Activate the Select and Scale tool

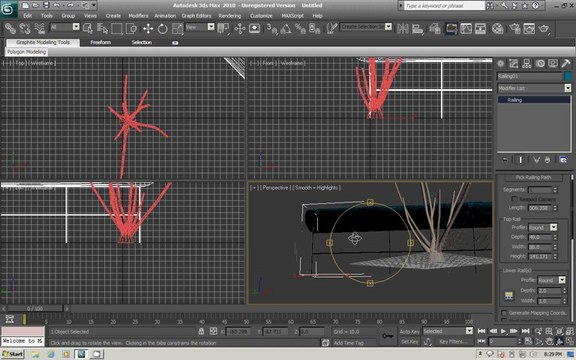(x=177, y=28)
